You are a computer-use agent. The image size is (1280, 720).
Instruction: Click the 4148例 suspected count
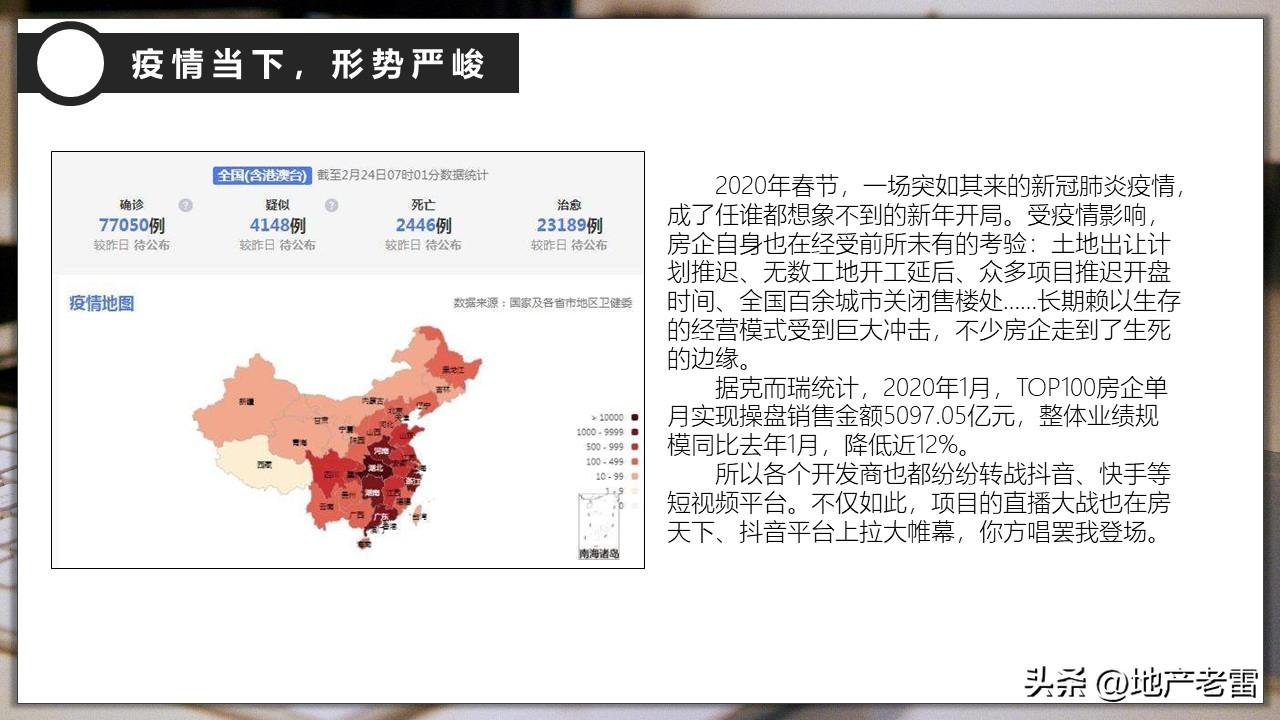coord(277,226)
